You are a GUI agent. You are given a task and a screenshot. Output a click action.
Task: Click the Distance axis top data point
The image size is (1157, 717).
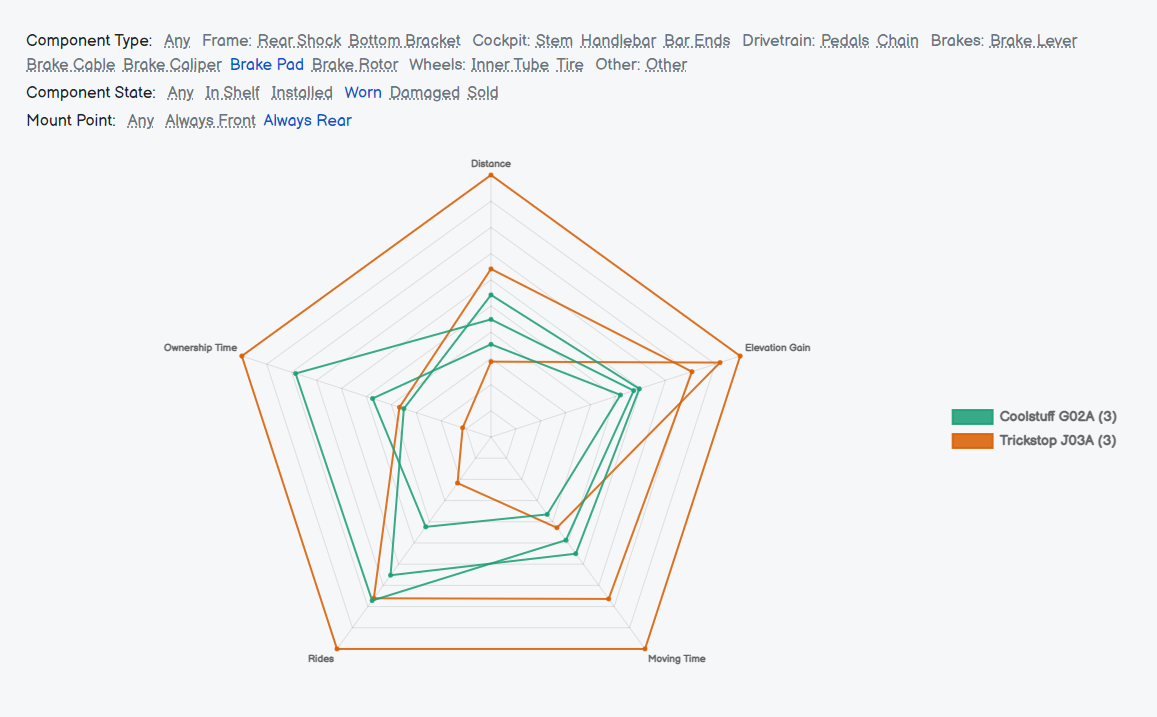point(491,175)
